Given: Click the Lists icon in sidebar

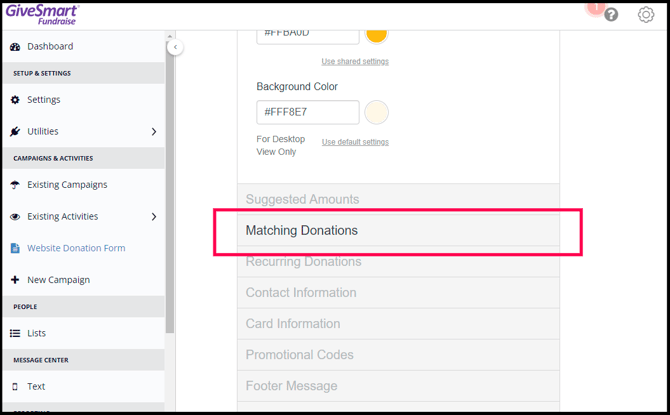Looking at the screenshot, I should tap(15, 333).
